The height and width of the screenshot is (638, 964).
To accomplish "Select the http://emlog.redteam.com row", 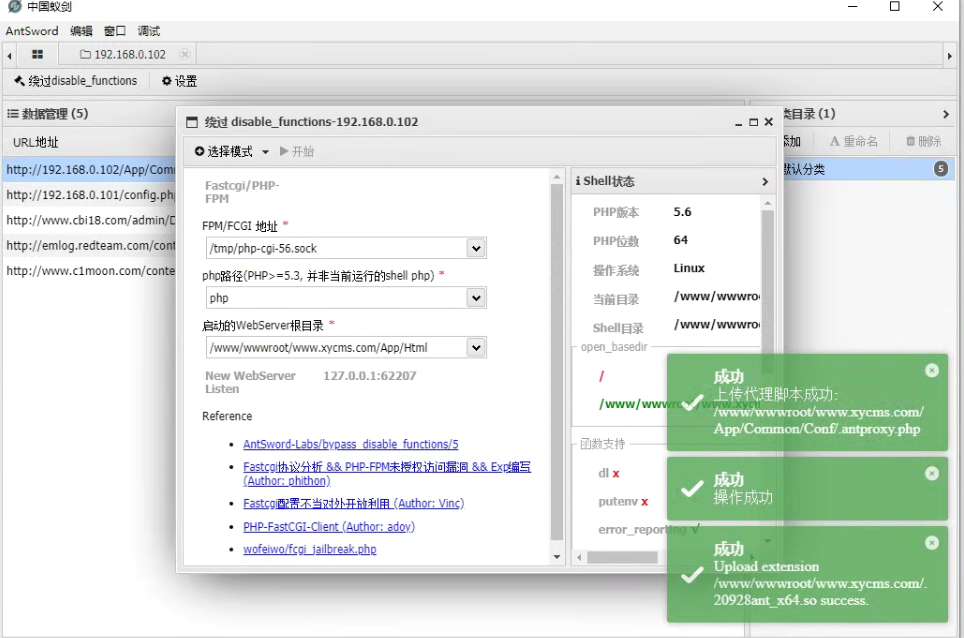I will pyautogui.click(x=90, y=245).
